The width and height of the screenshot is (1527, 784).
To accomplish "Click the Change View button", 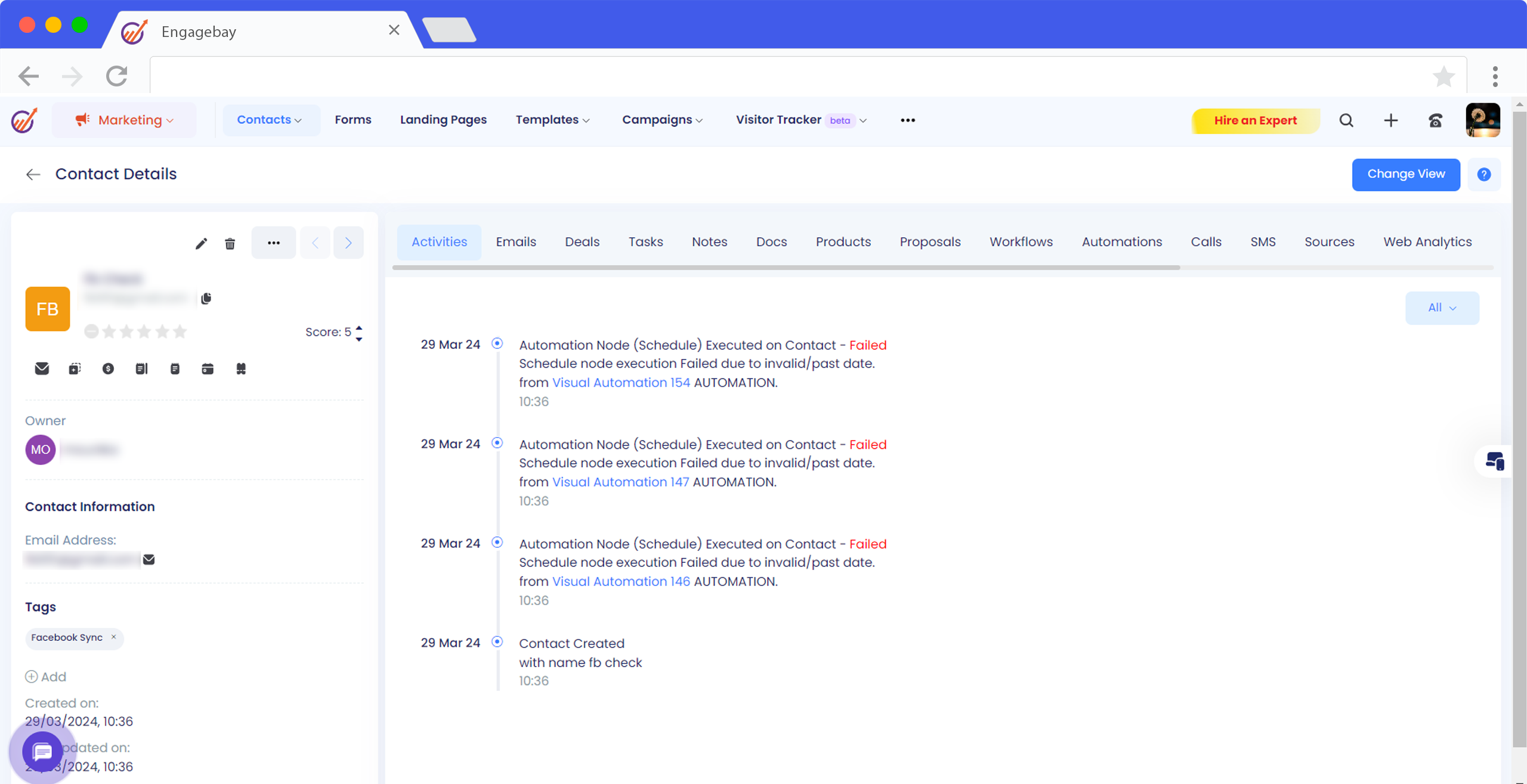I will click(x=1405, y=174).
